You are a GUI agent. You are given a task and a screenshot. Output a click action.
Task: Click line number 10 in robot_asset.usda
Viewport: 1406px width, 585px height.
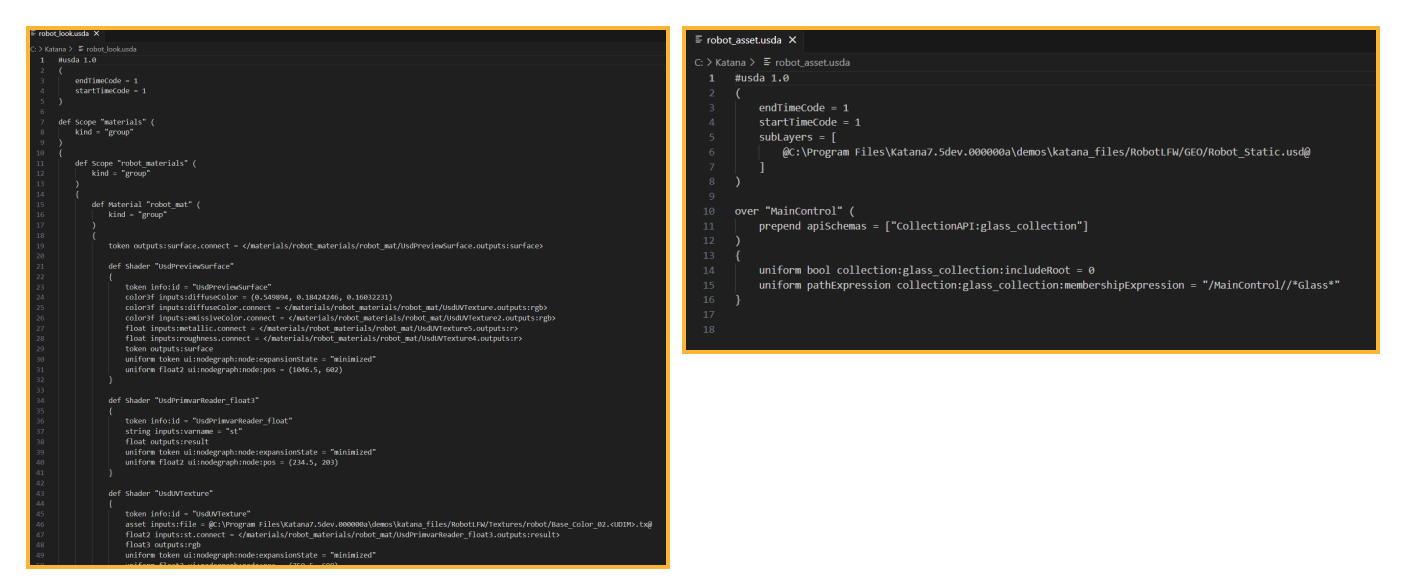coord(709,211)
